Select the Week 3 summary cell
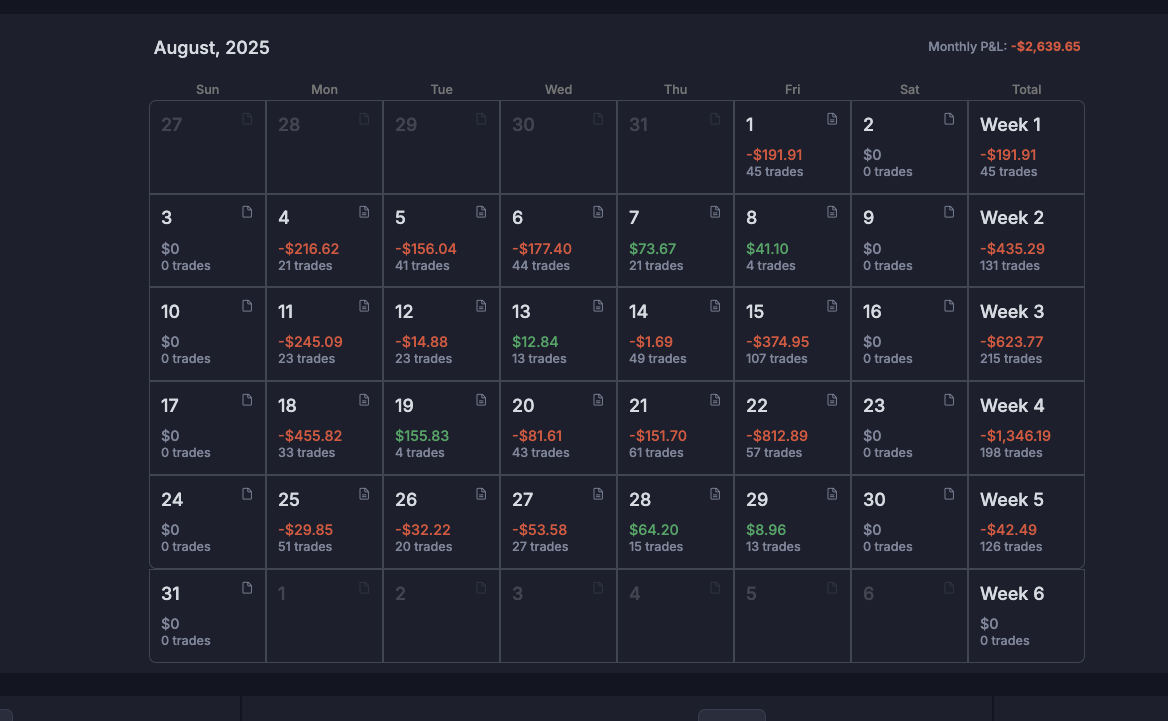The height and width of the screenshot is (721, 1168). pyautogui.click(x=1025, y=334)
